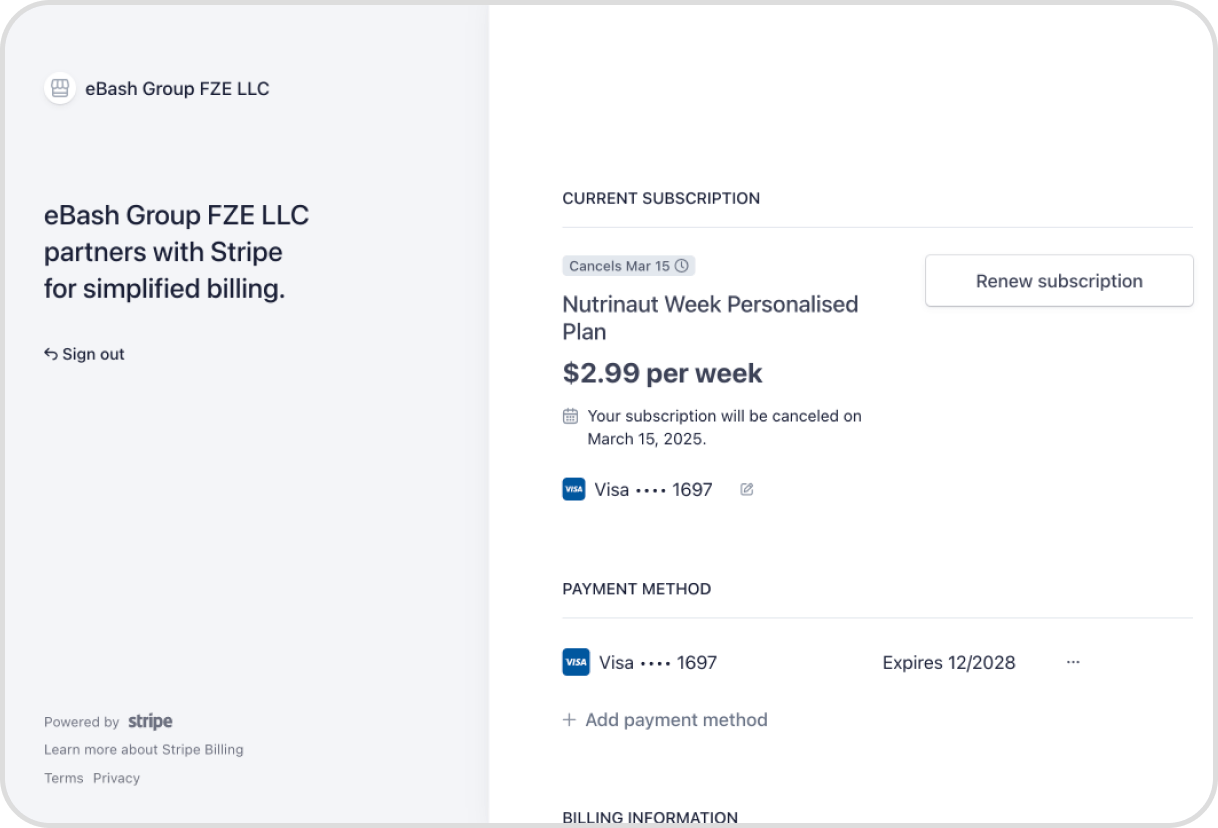Click the Expires 12/2028 text
This screenshot has width=1218, height=828.
[x=949, y=662]
